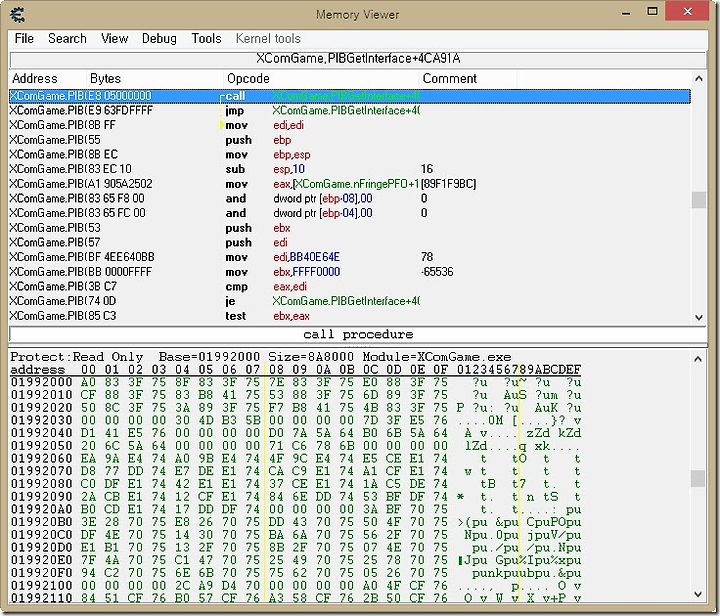Select the test ebx,eax row
This screenshot has width=720, height=616.
[x=349, y=316]
